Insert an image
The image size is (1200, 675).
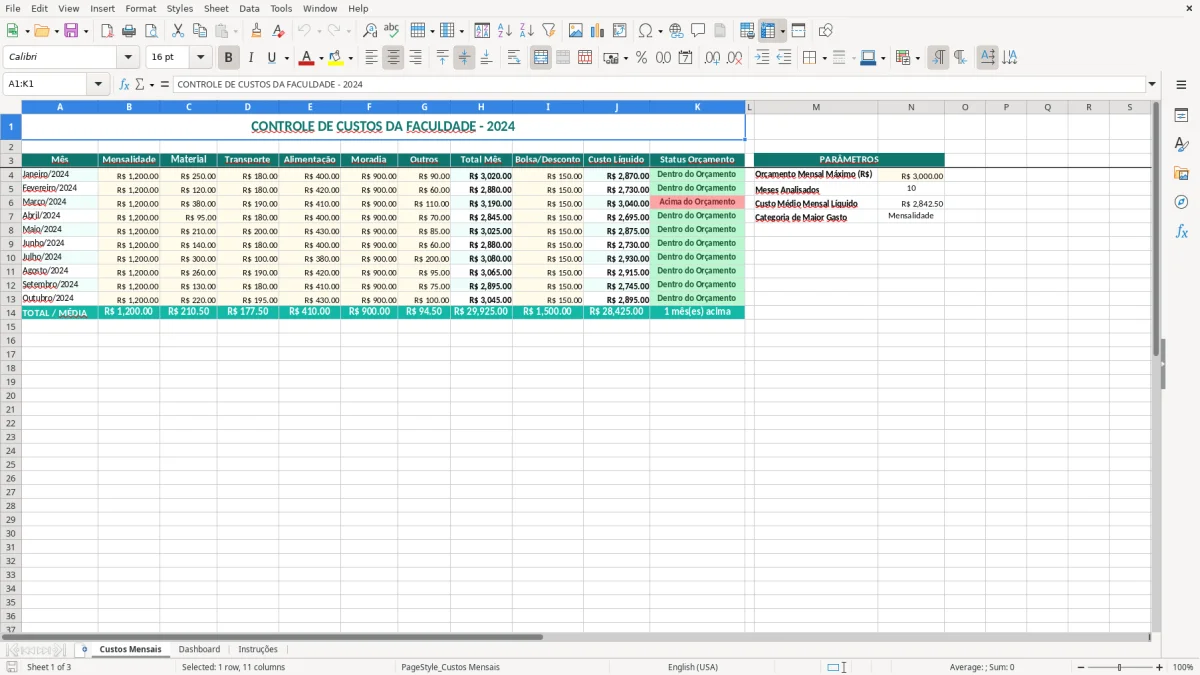[576, 31]
